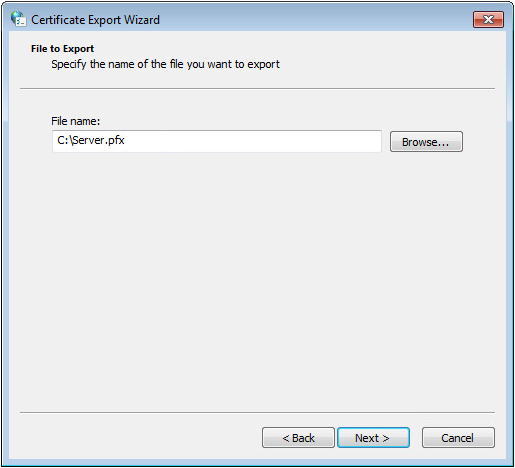The image size is (515, 468).
Task: Click the instruction text about specifying file name
Action: pyautogui.click(x=165, y=64)
